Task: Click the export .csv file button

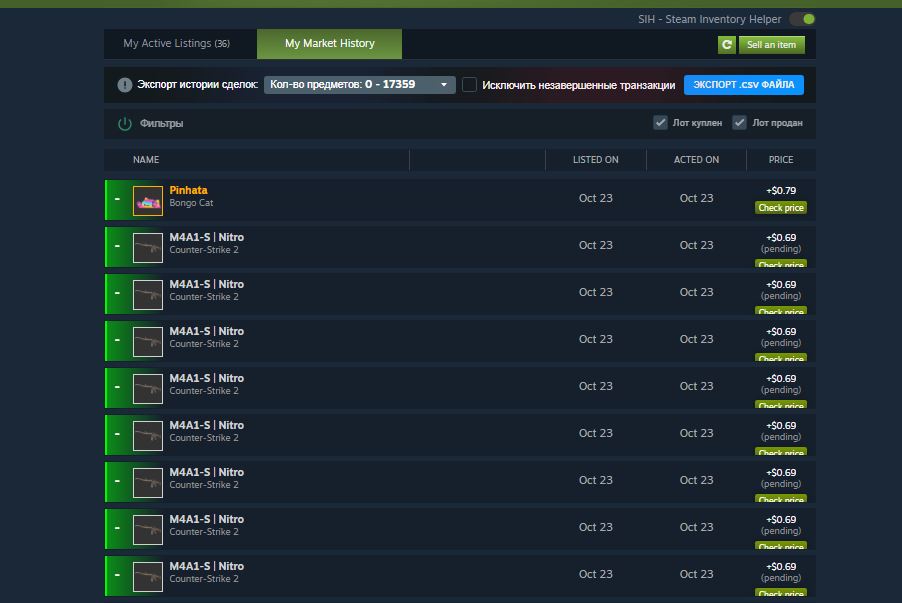Action: [743, 85]
